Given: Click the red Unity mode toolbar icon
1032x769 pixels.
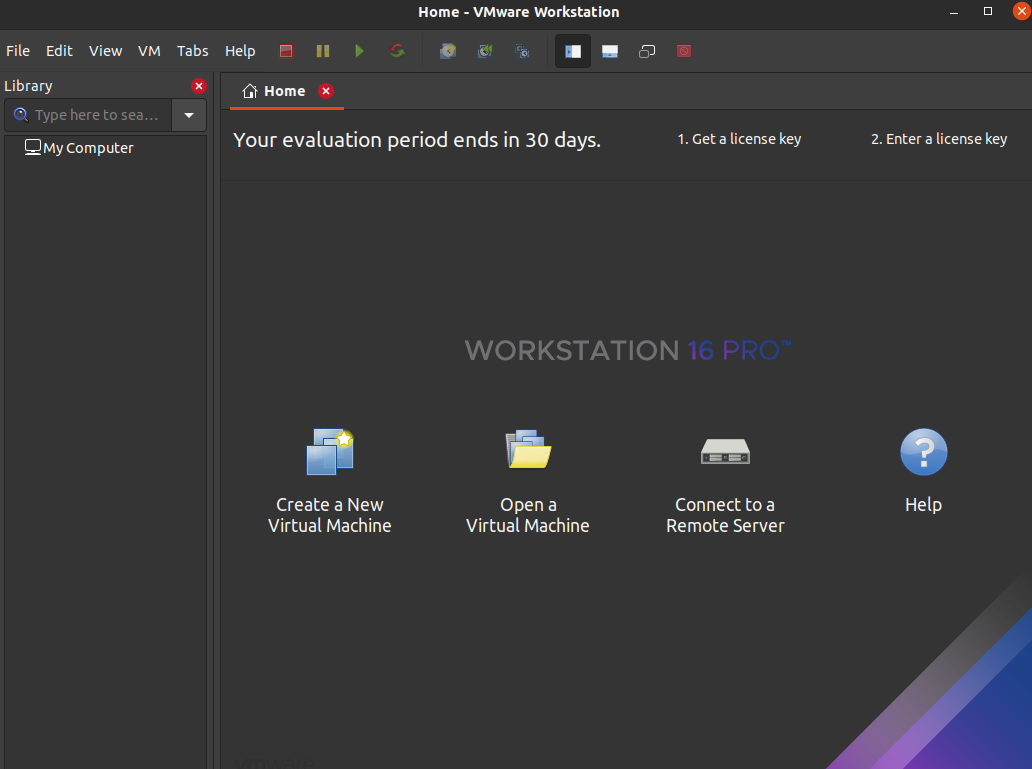Looking at the screenshot, I should pos(684,51).
